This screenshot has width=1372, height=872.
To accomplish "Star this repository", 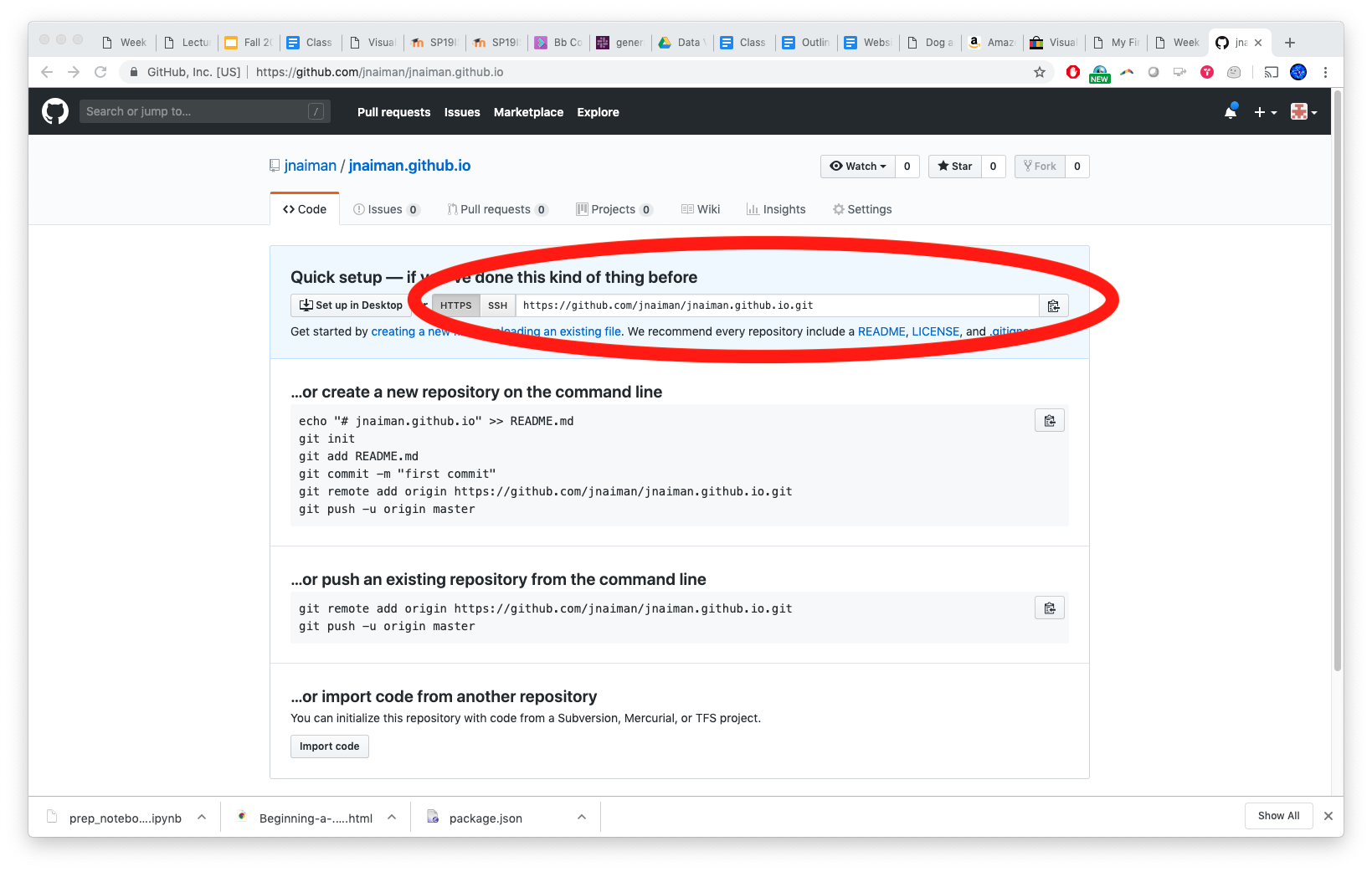I will point(955,166).
